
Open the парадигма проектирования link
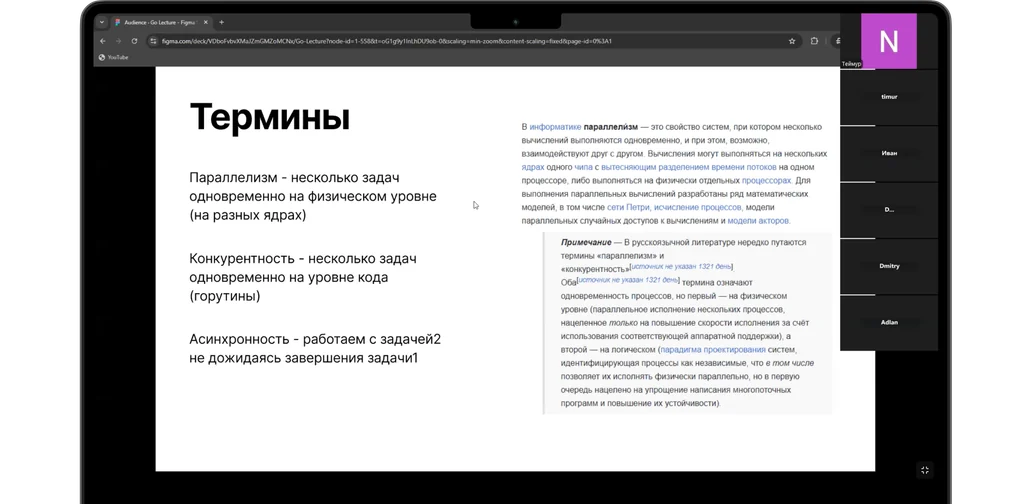pyautogui.click(x=713, y=349)
